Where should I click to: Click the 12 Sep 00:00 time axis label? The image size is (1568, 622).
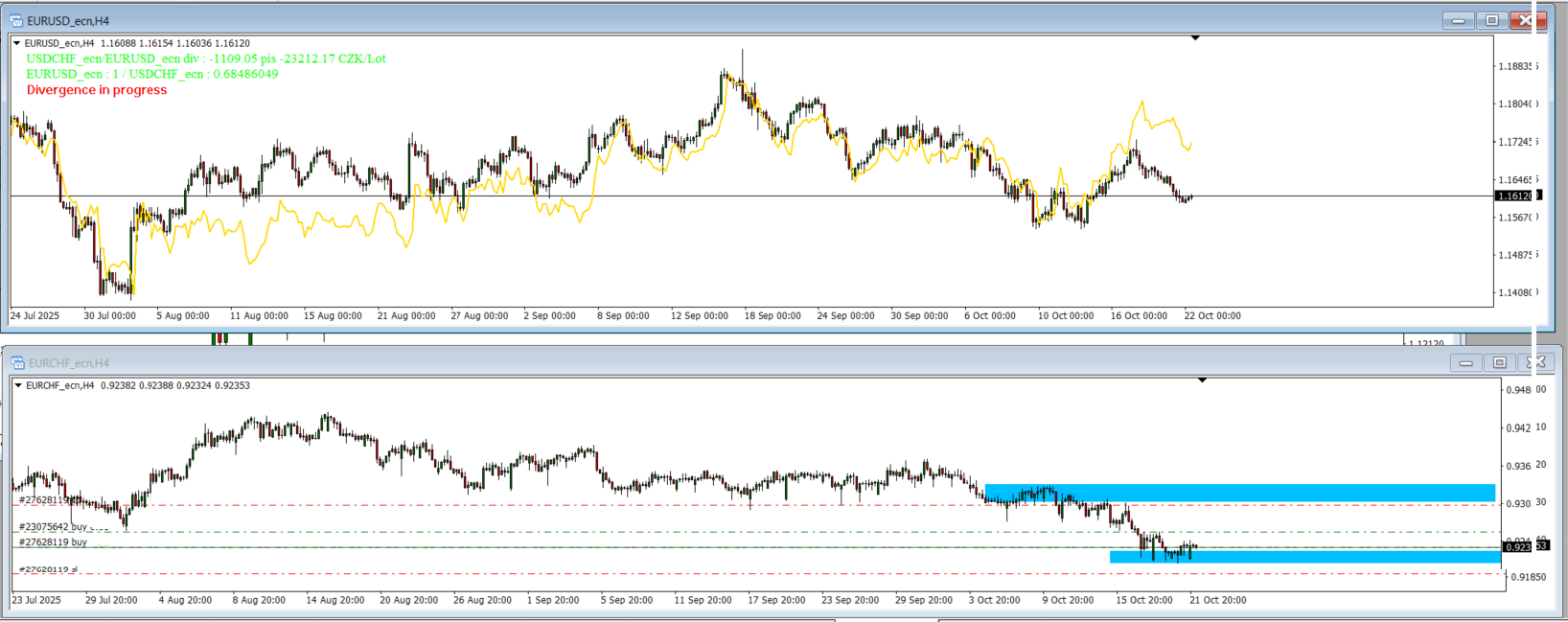click(x=699, y=315)
